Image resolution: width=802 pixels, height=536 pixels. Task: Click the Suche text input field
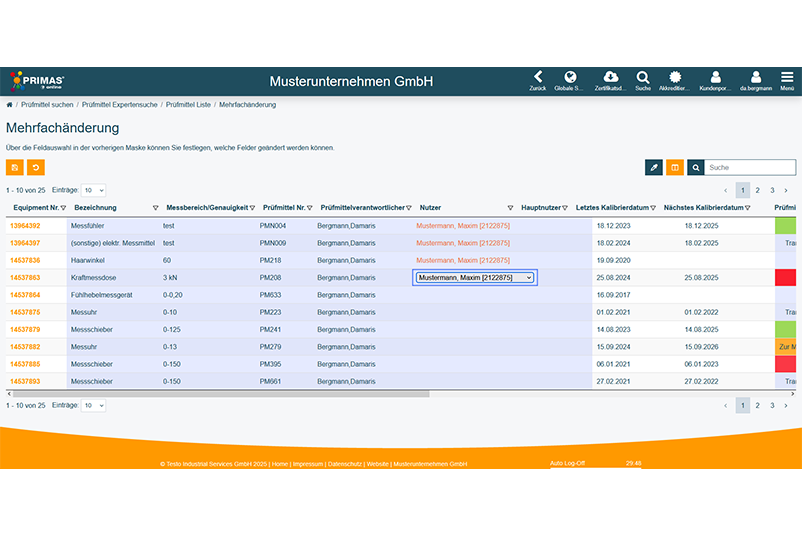tap(750, 168)
